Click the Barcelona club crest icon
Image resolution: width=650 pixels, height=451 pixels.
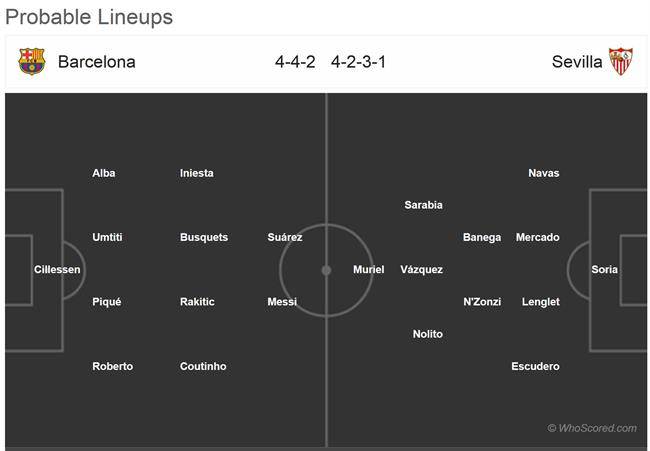(x=32, y=61)
